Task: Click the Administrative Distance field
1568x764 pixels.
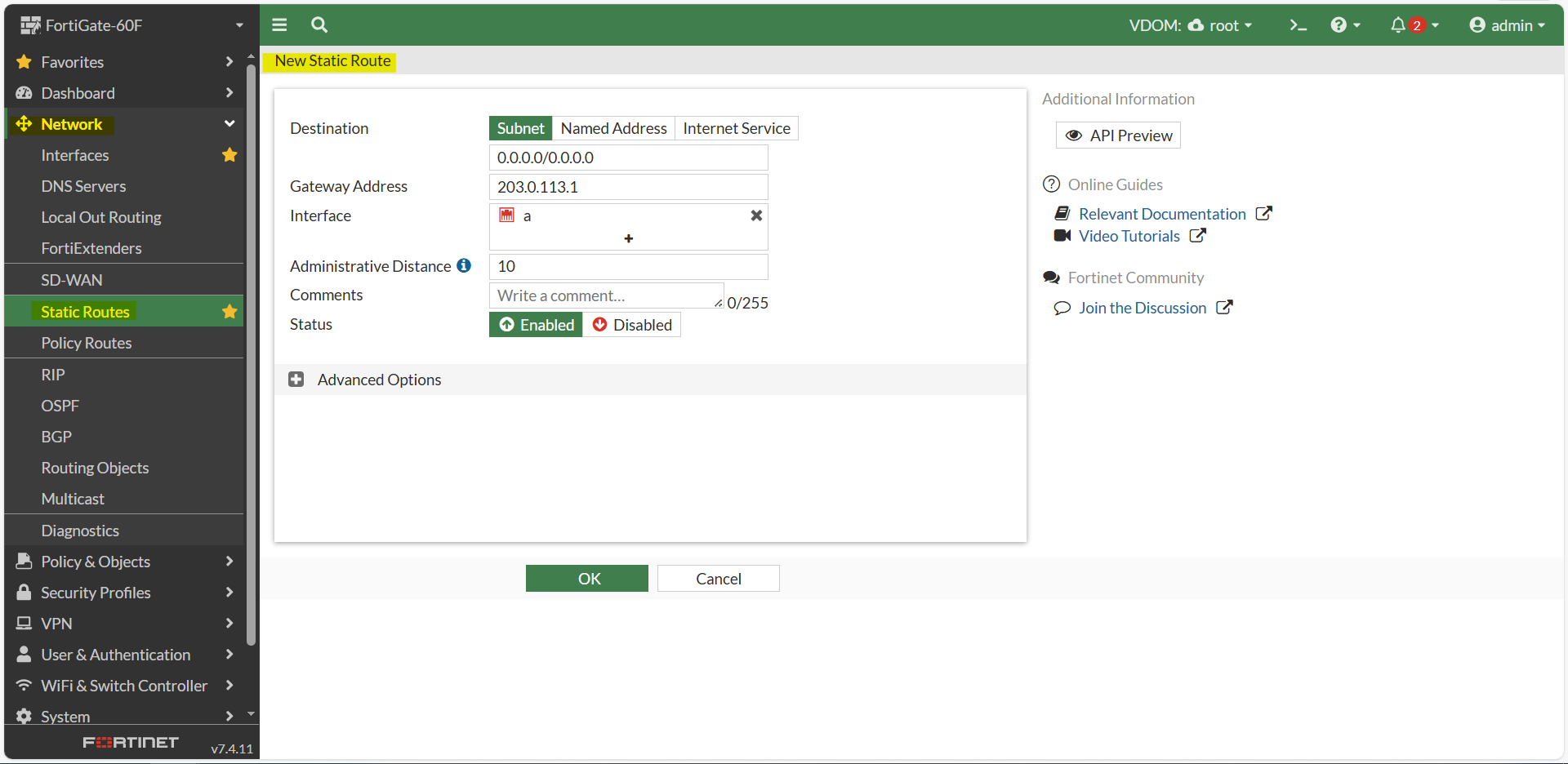Action: click(x=629, y=266)
